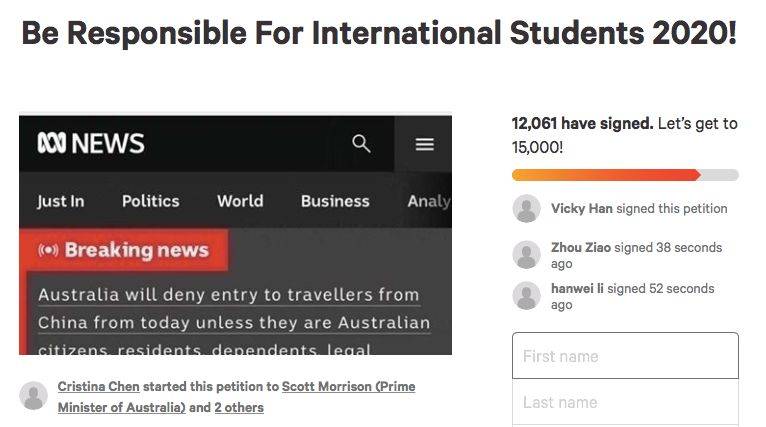The height and width of the screenshot is (427, 766).
Task: Click the Breaking news headline text
Action: pyautogui.click(x=234, y=322)
